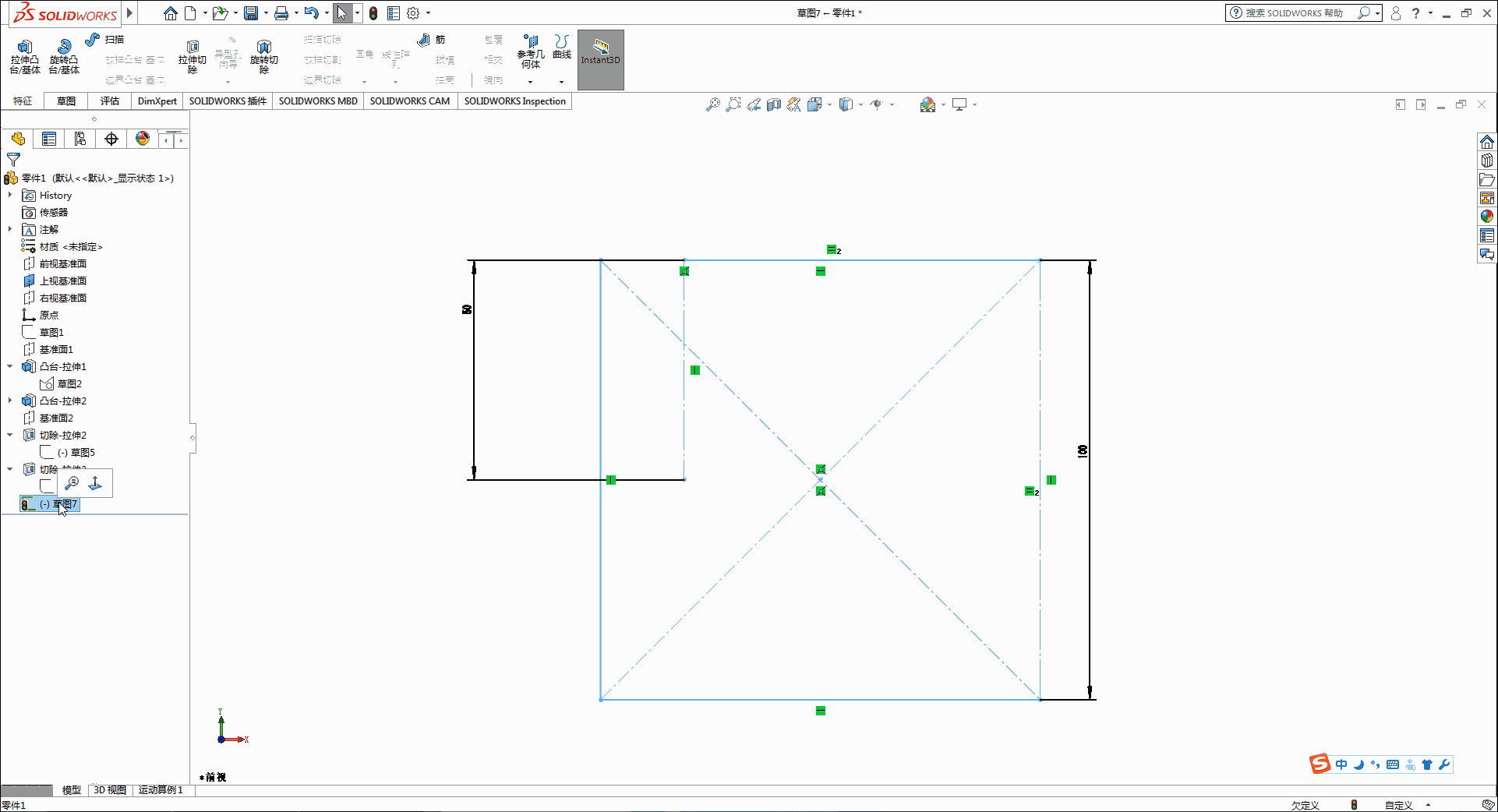The height and width of the screenshot is (812, 1498).
Task: Click the Print icon
Action: tap(281, 13)
